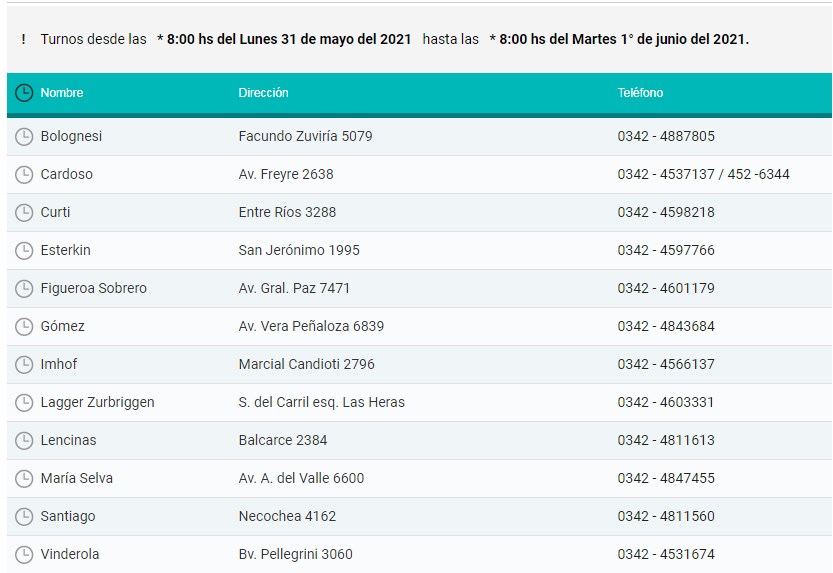Click the clock icon next to Cardoso
Image resolution: width=833 pixels, height=573 pixels.
[x=24, y=174]
